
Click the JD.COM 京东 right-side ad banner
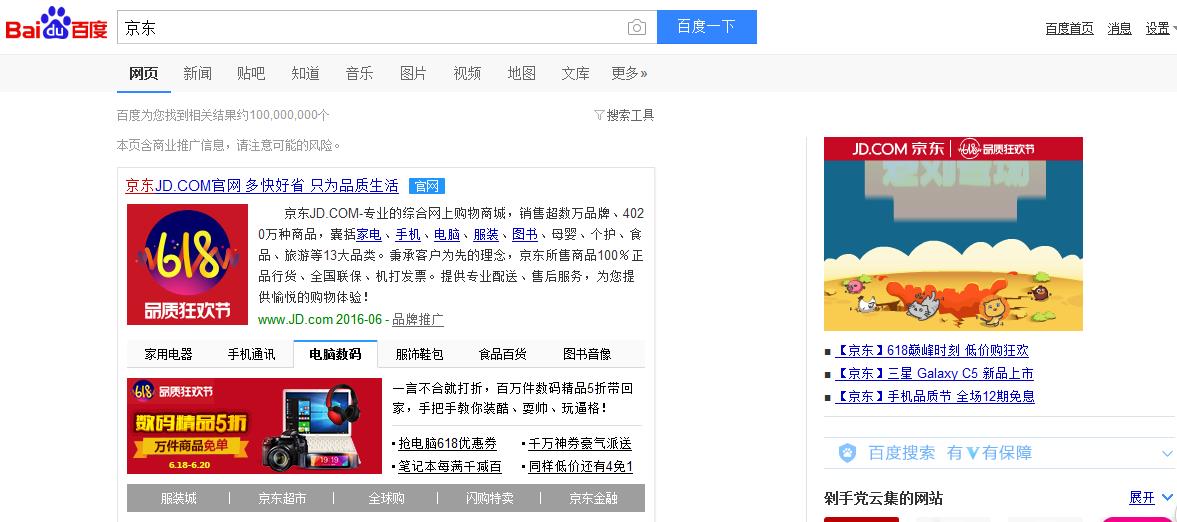click(953, 234)
